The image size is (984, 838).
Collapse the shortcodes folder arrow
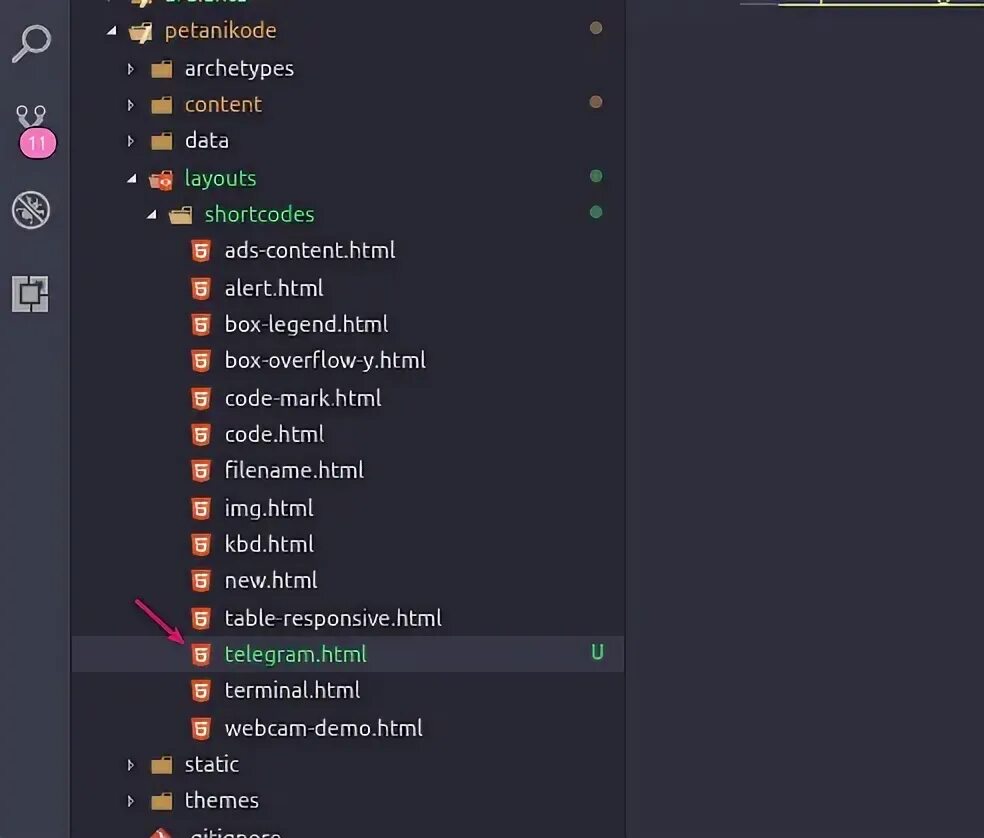point(152,215)
